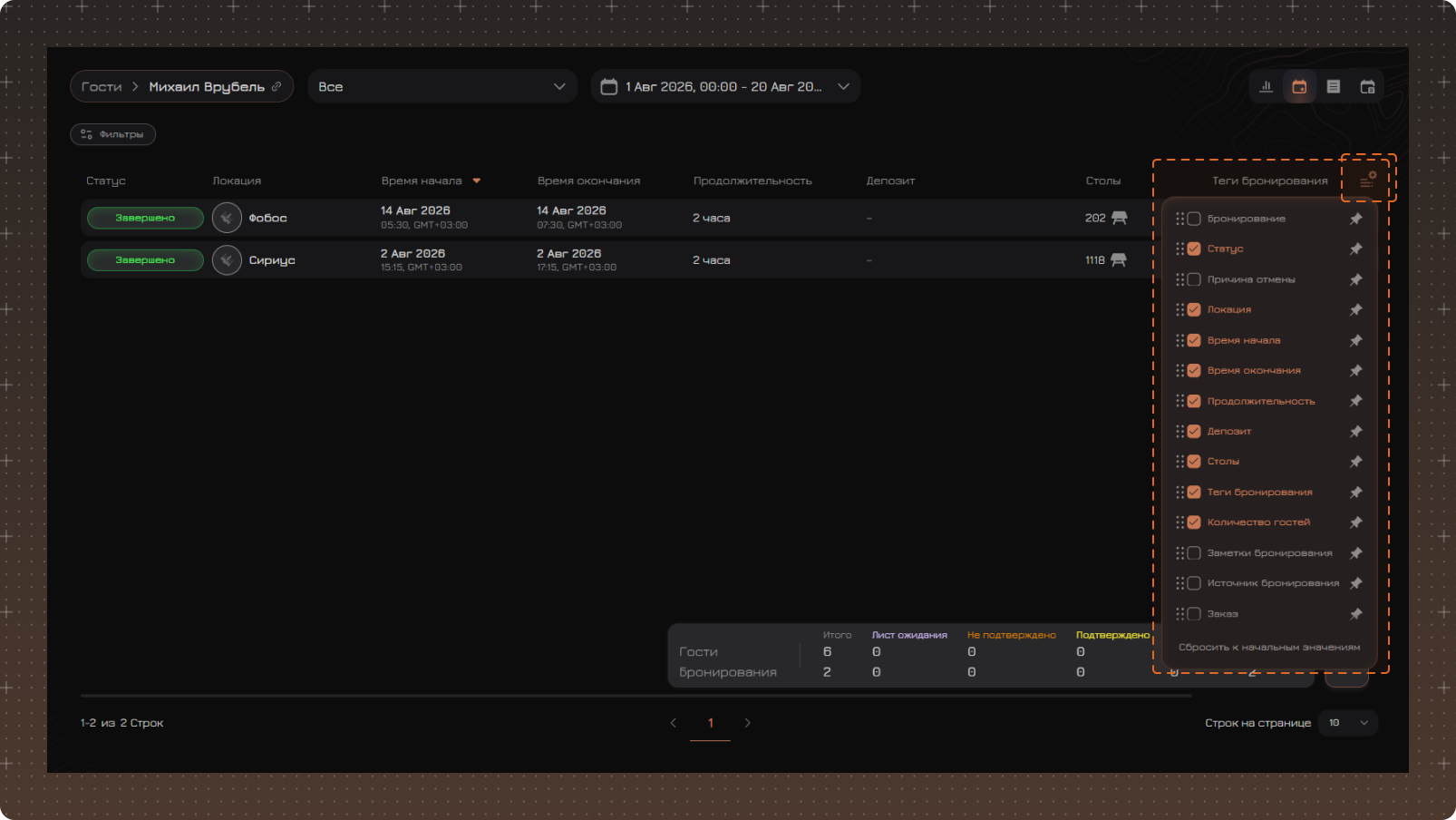This screenshot has width=1456, height=820.
Task: Click the Подтверждено summary label
Action: tap(1112, 635)
